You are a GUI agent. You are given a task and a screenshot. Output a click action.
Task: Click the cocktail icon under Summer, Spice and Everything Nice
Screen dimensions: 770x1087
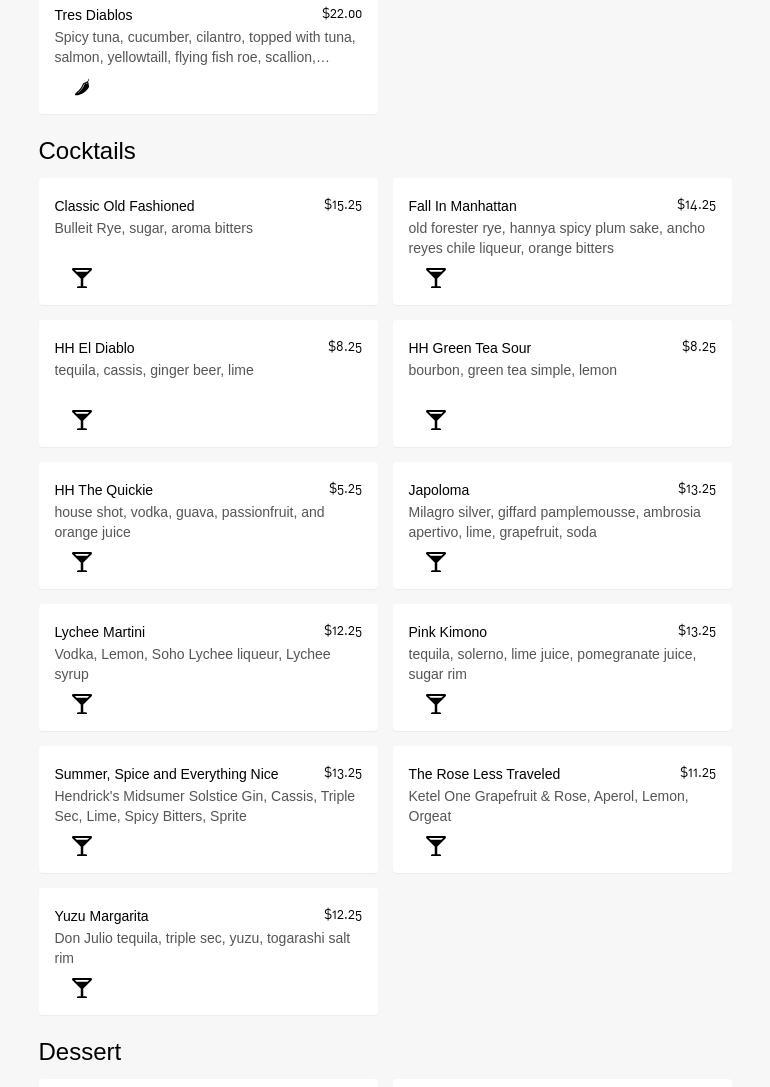82,846
